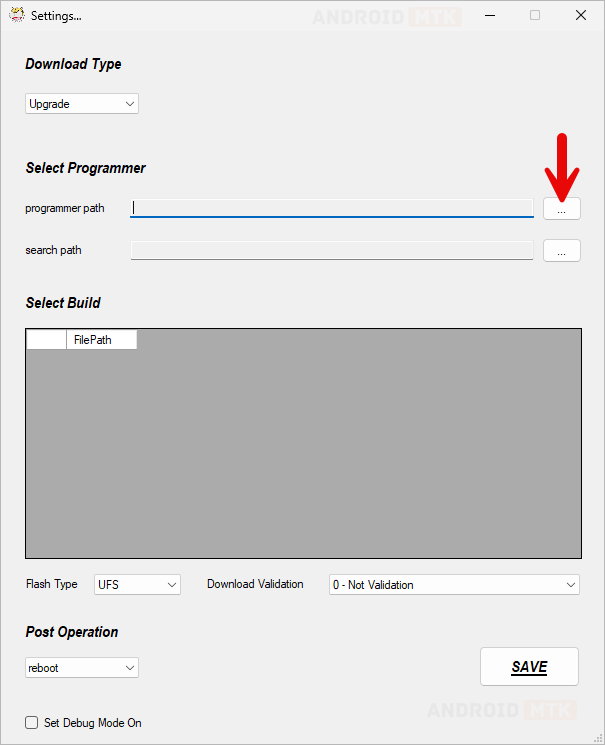The width and height of the screenshot is (605, 745).
Task: Click the search path text field
Action: 332,251
